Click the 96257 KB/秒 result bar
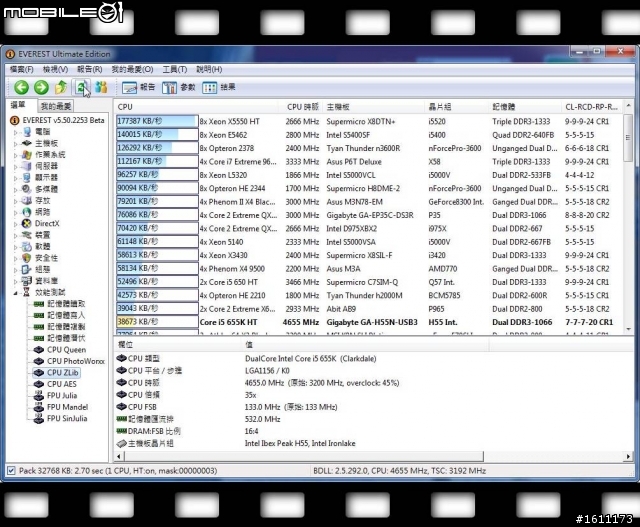 coord(157,175)
